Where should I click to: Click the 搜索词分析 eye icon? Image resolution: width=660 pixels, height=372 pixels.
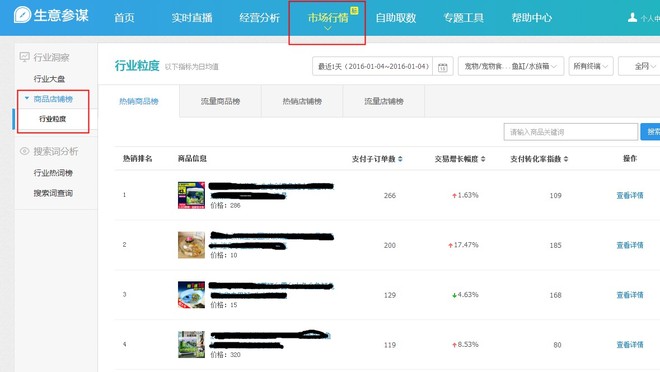click(x=24, y=151)
